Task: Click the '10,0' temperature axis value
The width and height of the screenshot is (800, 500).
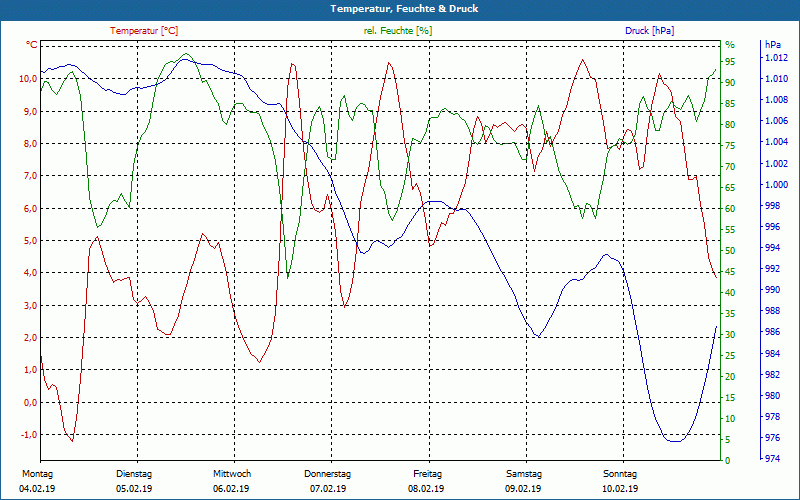Action: pyautogui.click(x=28, y=79)
